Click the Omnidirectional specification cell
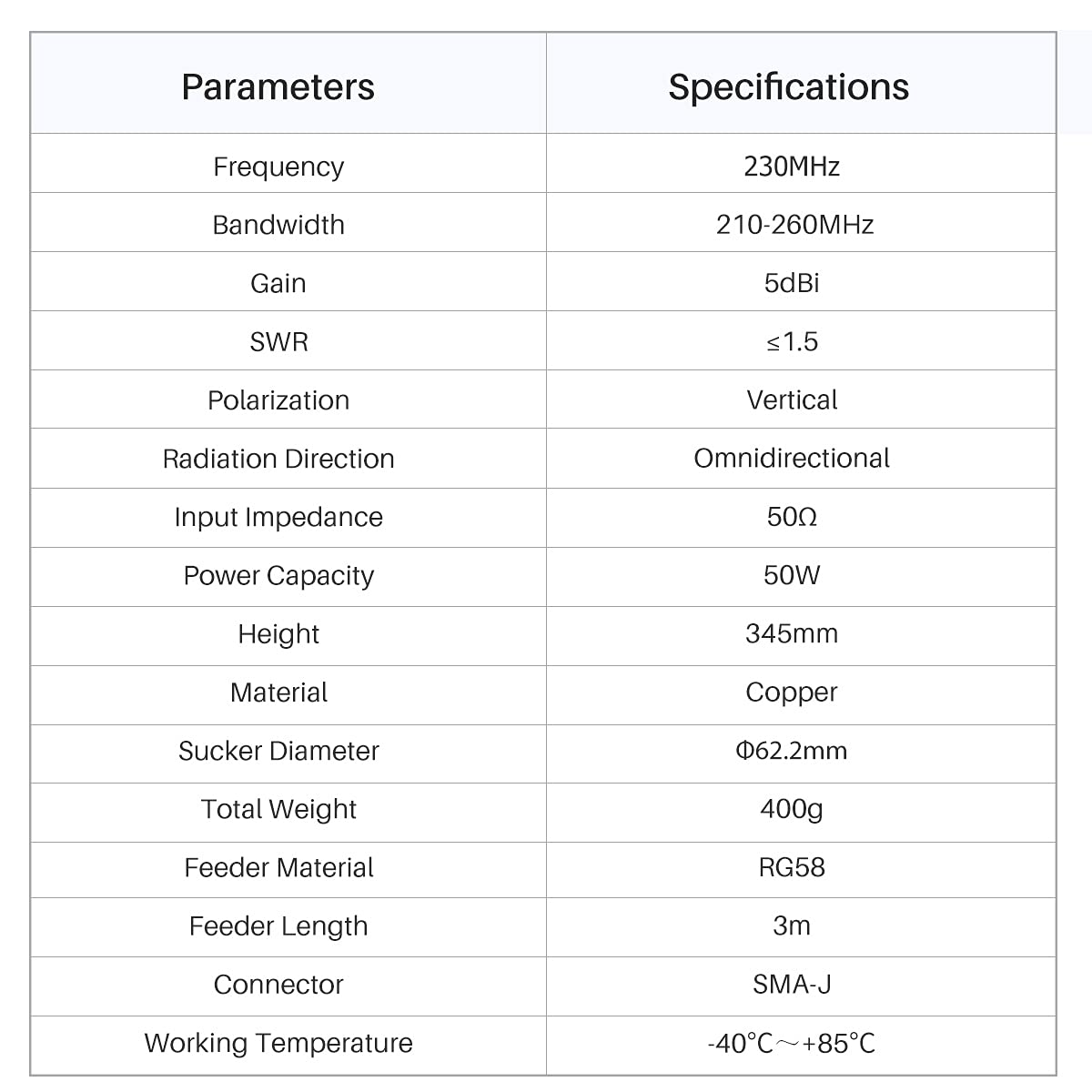Viewport: 1092px width, 1092px height. (x=792, y=459)
